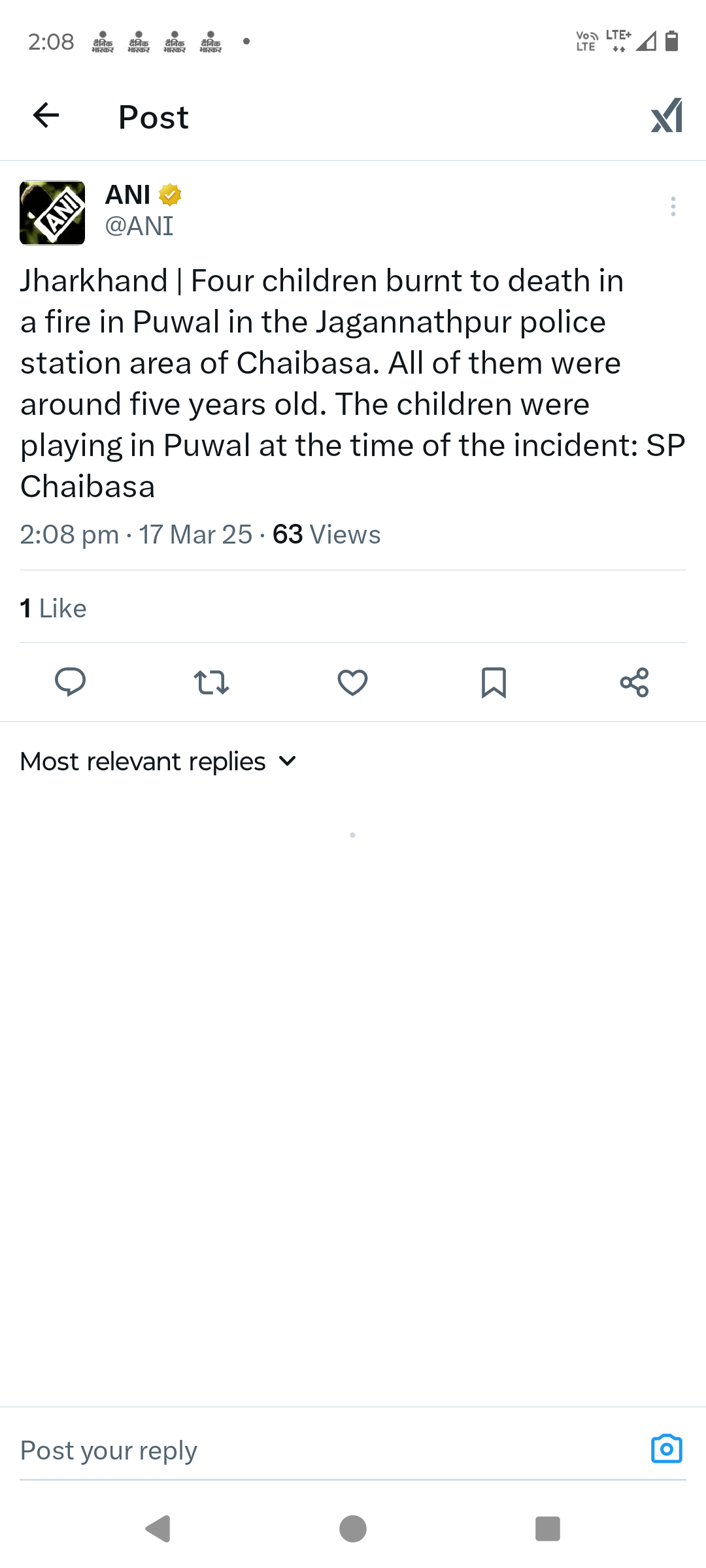Share the post via share icon
This screenshot has width=706, height=1568.
(x=634, y=682)
